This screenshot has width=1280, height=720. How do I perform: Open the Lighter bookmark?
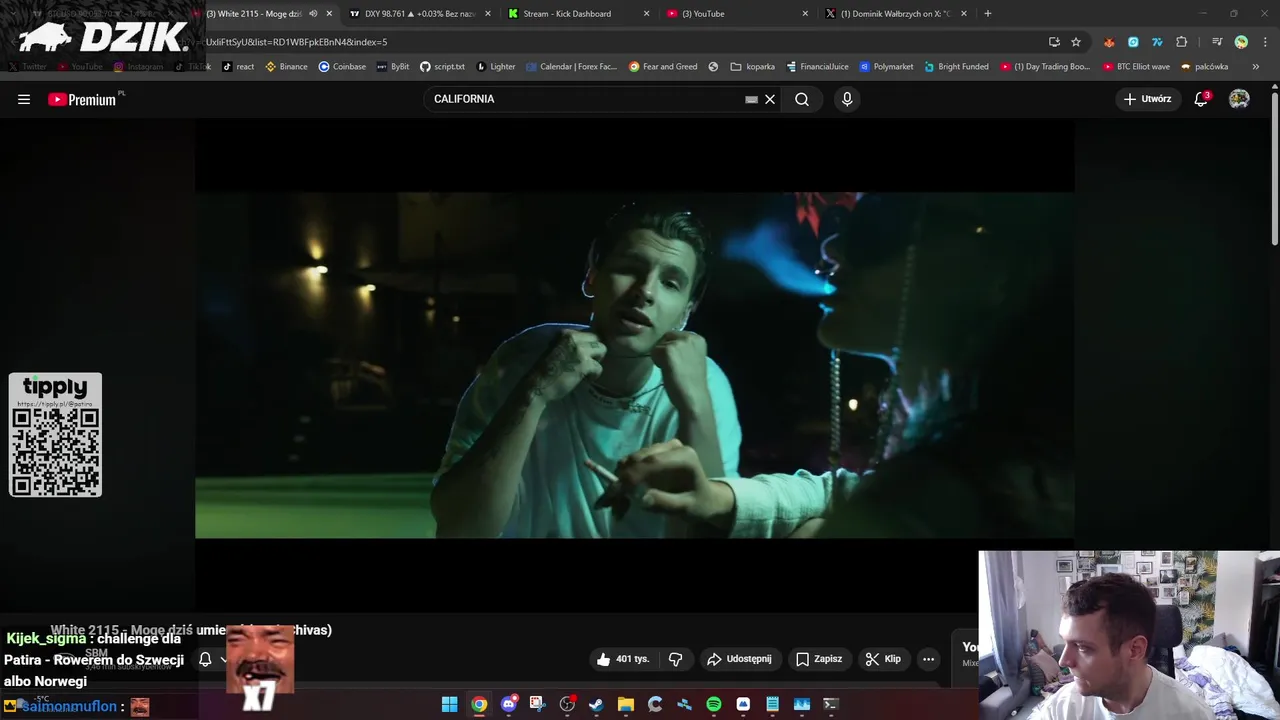[x=496, y=67]
